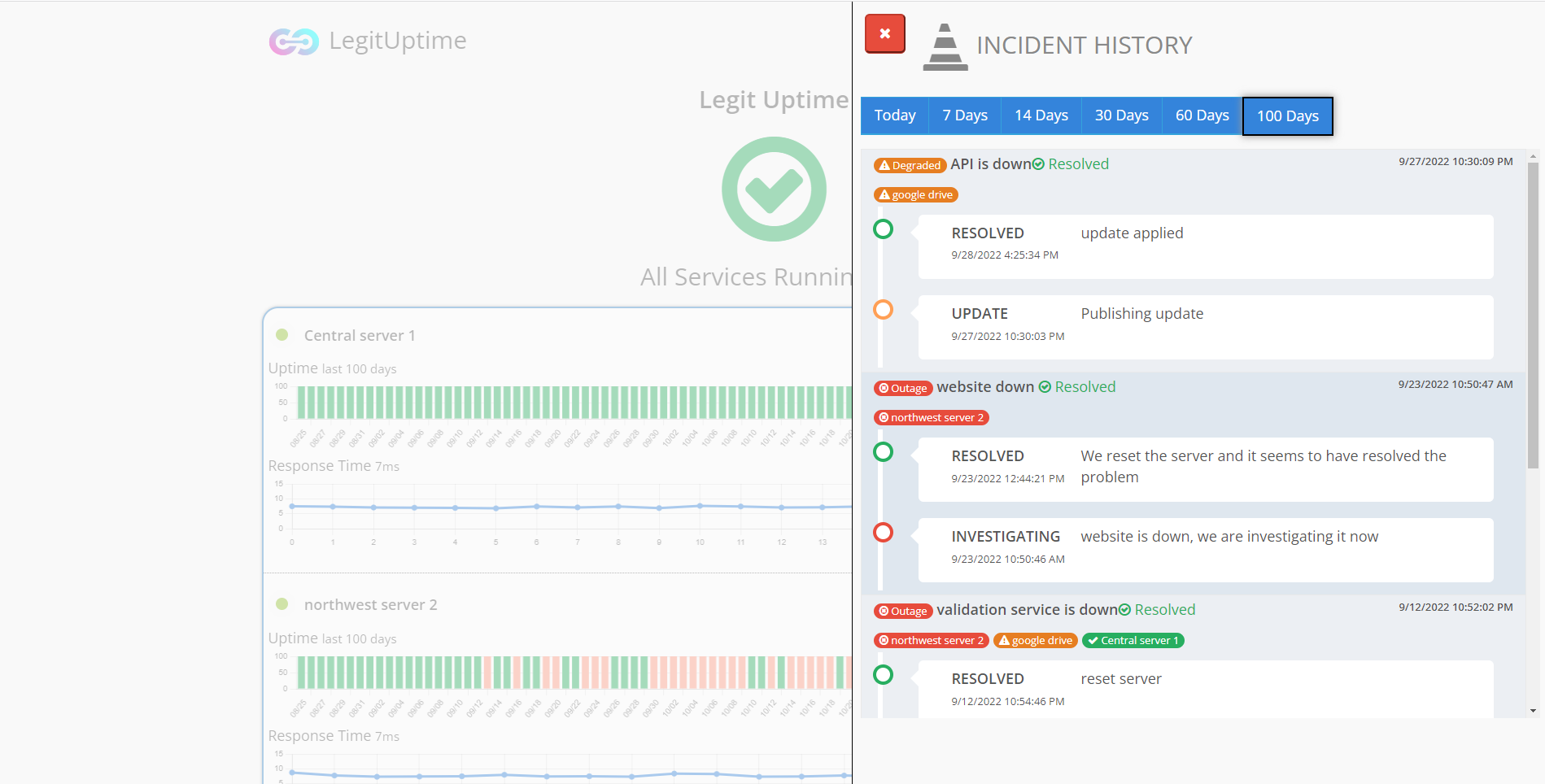The image size is (1545, 784).
Task: Click northwest server 2 tag under validation service
Action: [932, 640]
